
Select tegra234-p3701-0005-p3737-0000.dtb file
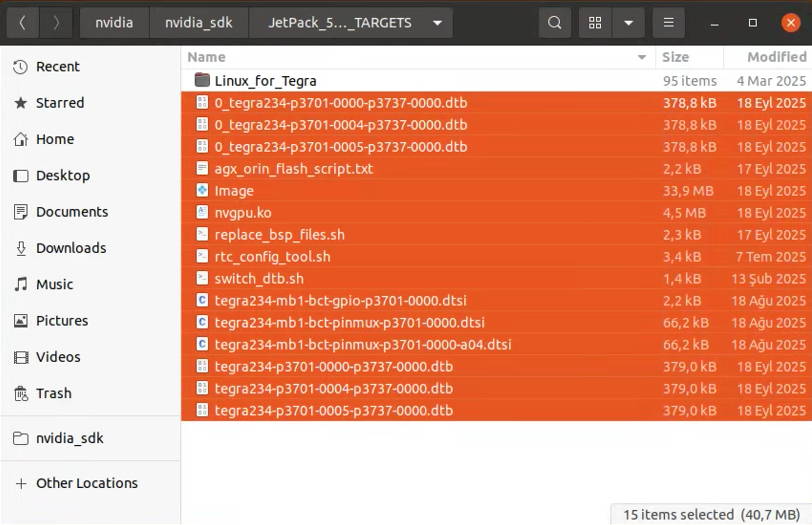pyautogui.click(x=497, y=411)
